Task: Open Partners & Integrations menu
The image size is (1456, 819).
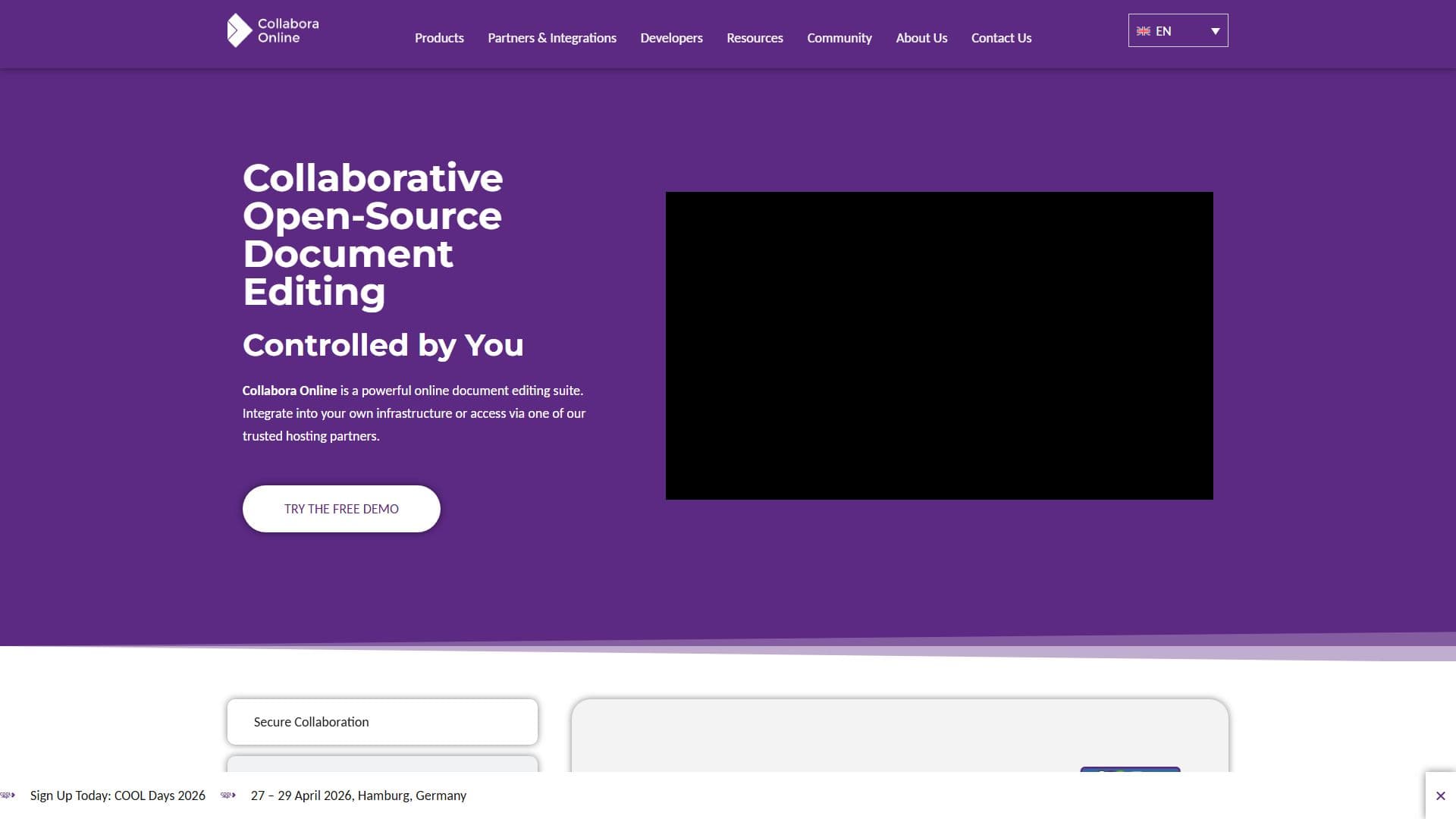Action: [x=552, y=38]
